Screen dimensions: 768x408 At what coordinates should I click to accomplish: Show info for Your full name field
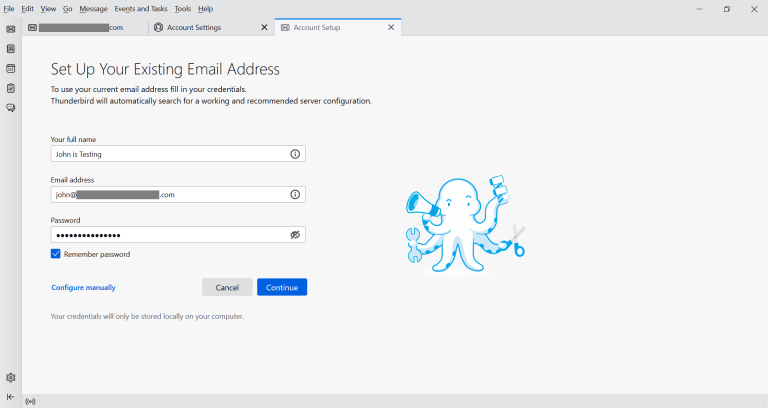click(x=295, y=154)
